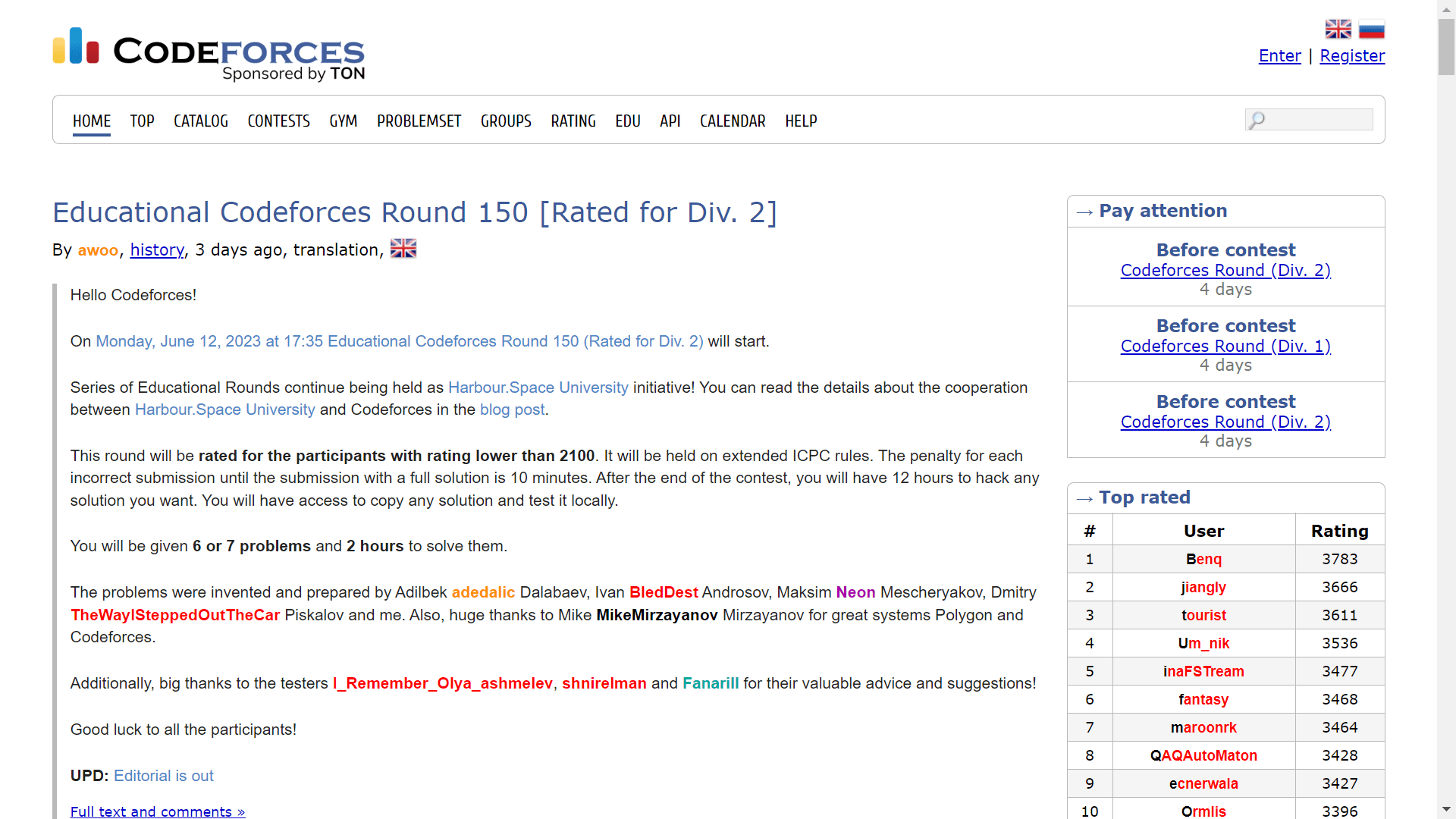Image resolution: width=1456 pixels, height=819 pixels.
Task: Switch to the CONTESTS tab
Action: [x=278, y=121]
